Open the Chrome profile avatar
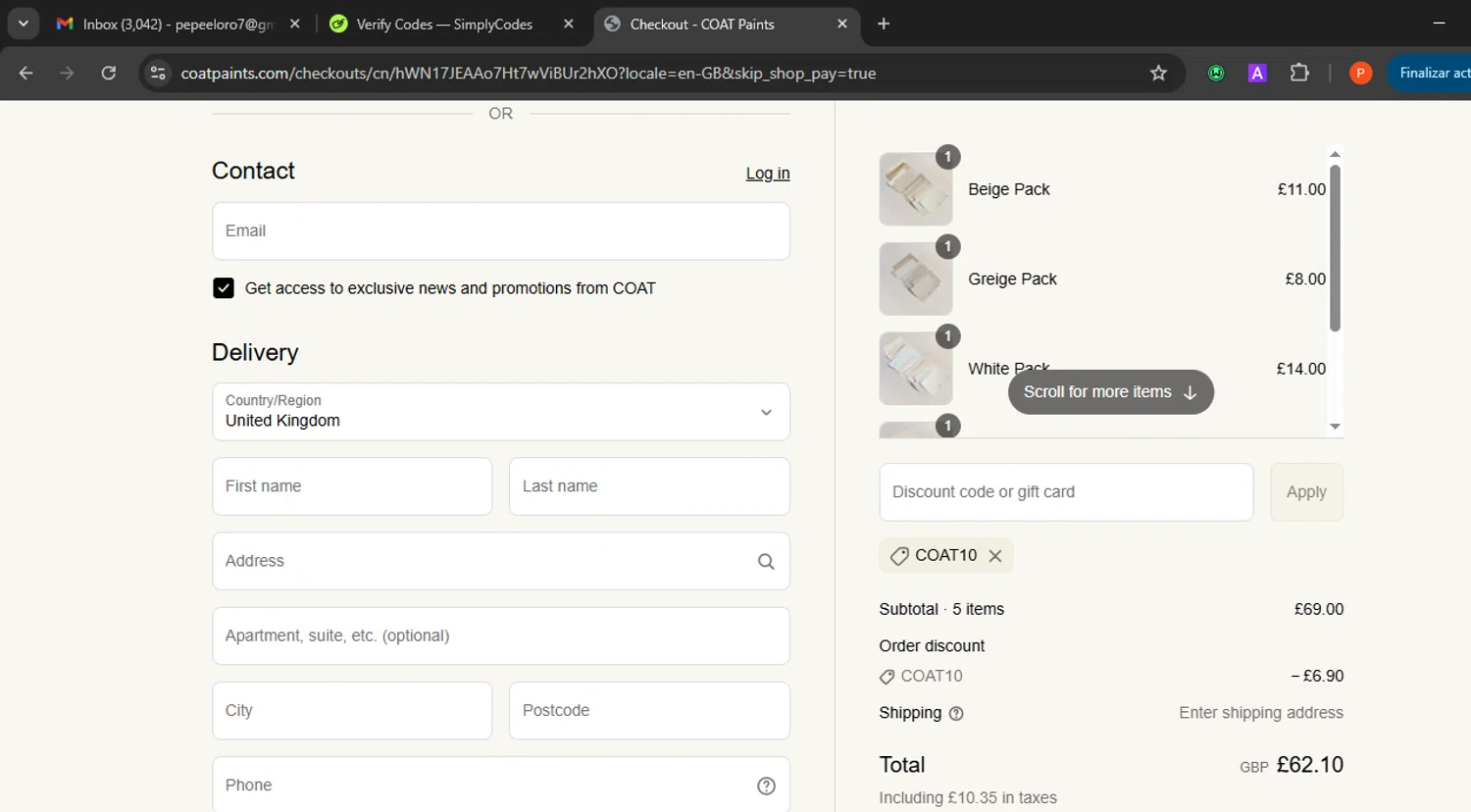The height and width of the screenshot is (812, 1471). pyautogui.click(x=1360, y=74)
